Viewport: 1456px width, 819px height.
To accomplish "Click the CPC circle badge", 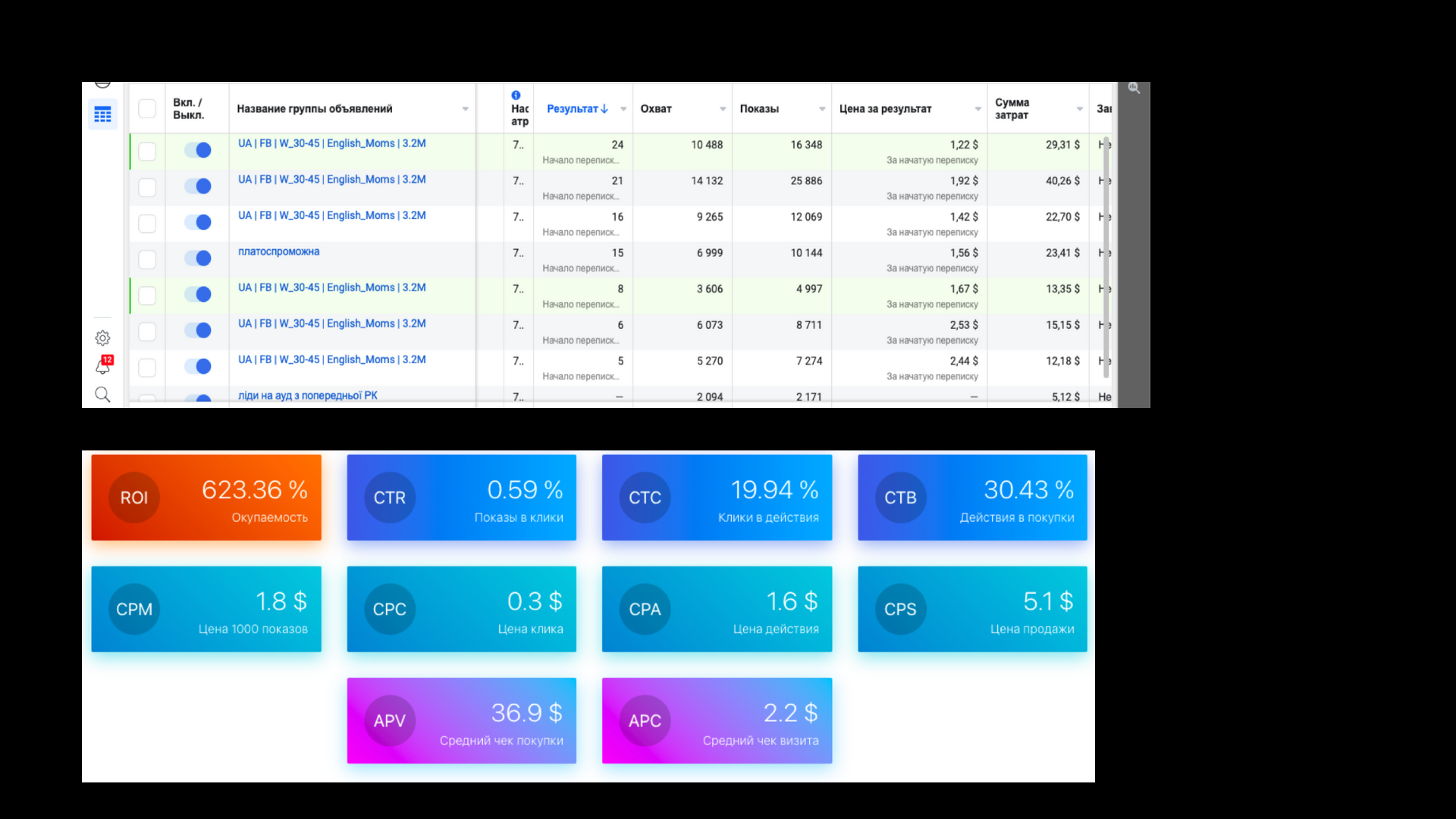I will point(390,609).
